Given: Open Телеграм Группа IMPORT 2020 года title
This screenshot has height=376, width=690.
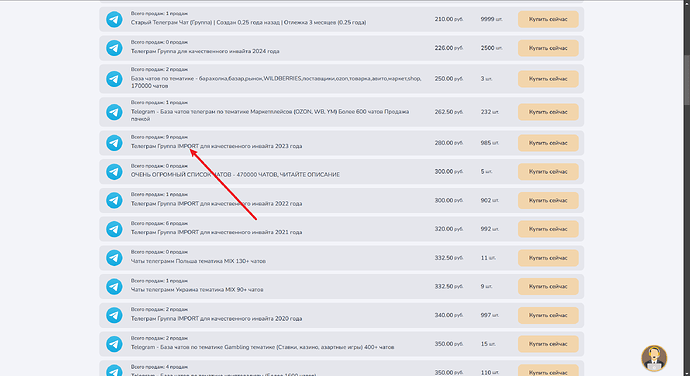Looking at the screenshot, I should [x=217, y=319].
